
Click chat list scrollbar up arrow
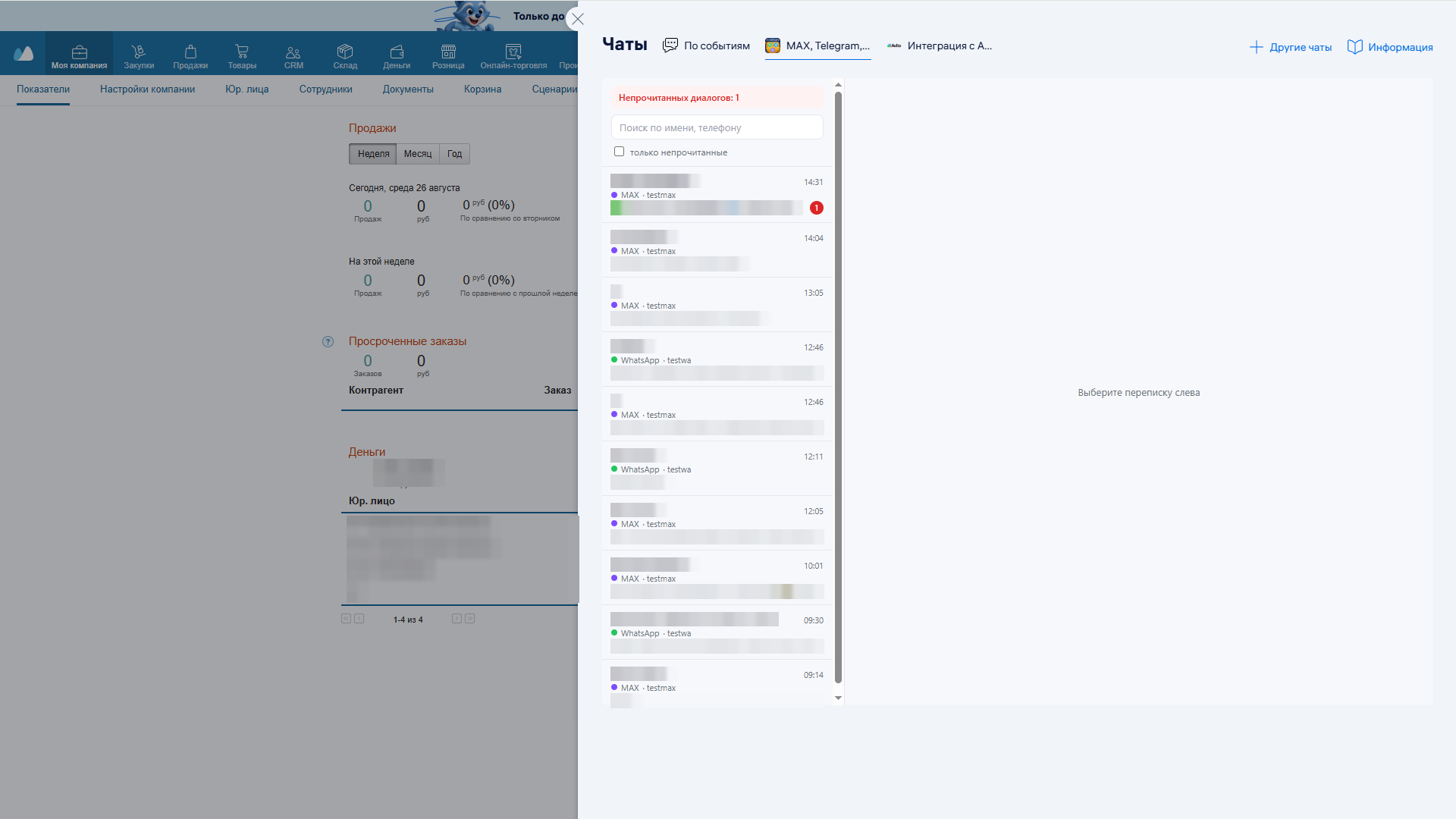tap(838, 85)
